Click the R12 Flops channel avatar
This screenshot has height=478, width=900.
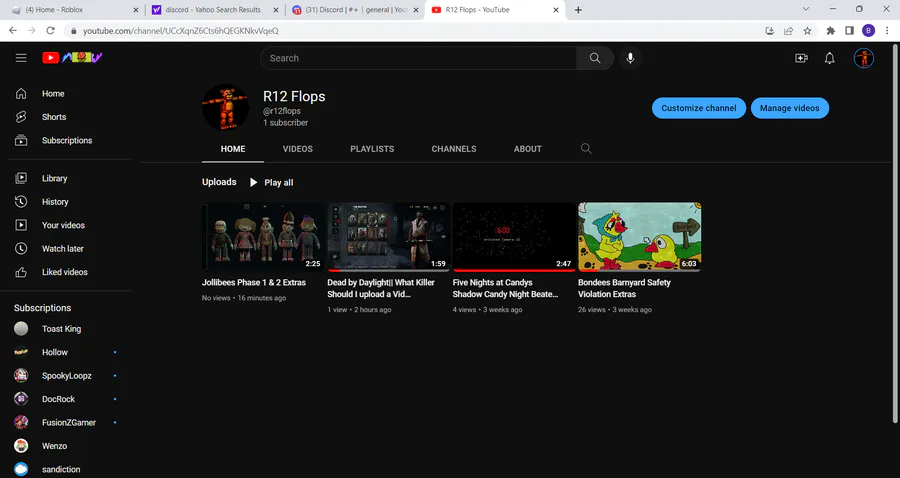pos(226,107)
